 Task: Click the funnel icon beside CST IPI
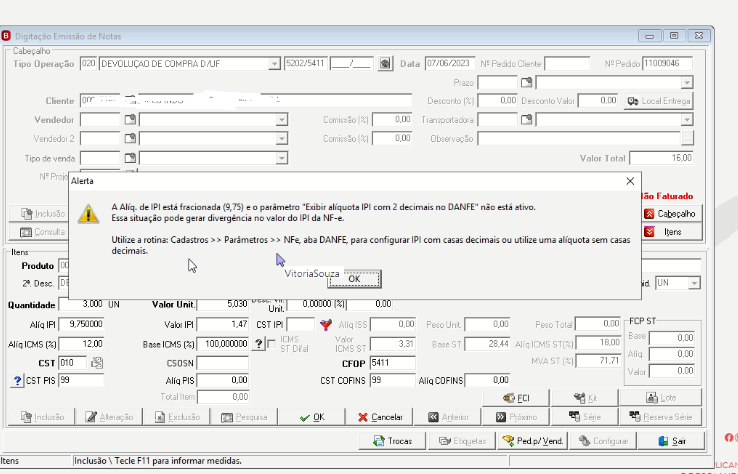[x=326, y=324]
